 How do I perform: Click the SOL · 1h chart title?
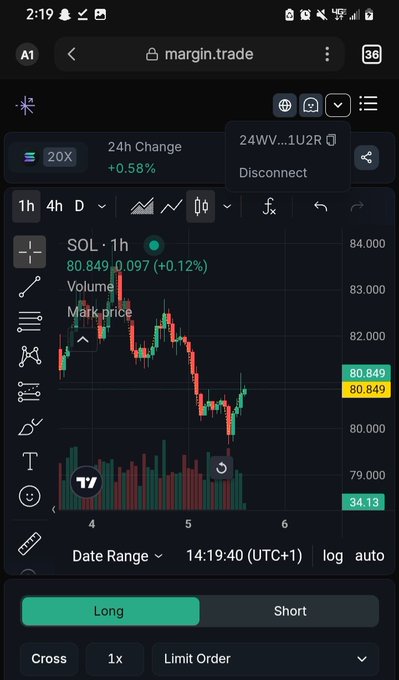[98, 246]
